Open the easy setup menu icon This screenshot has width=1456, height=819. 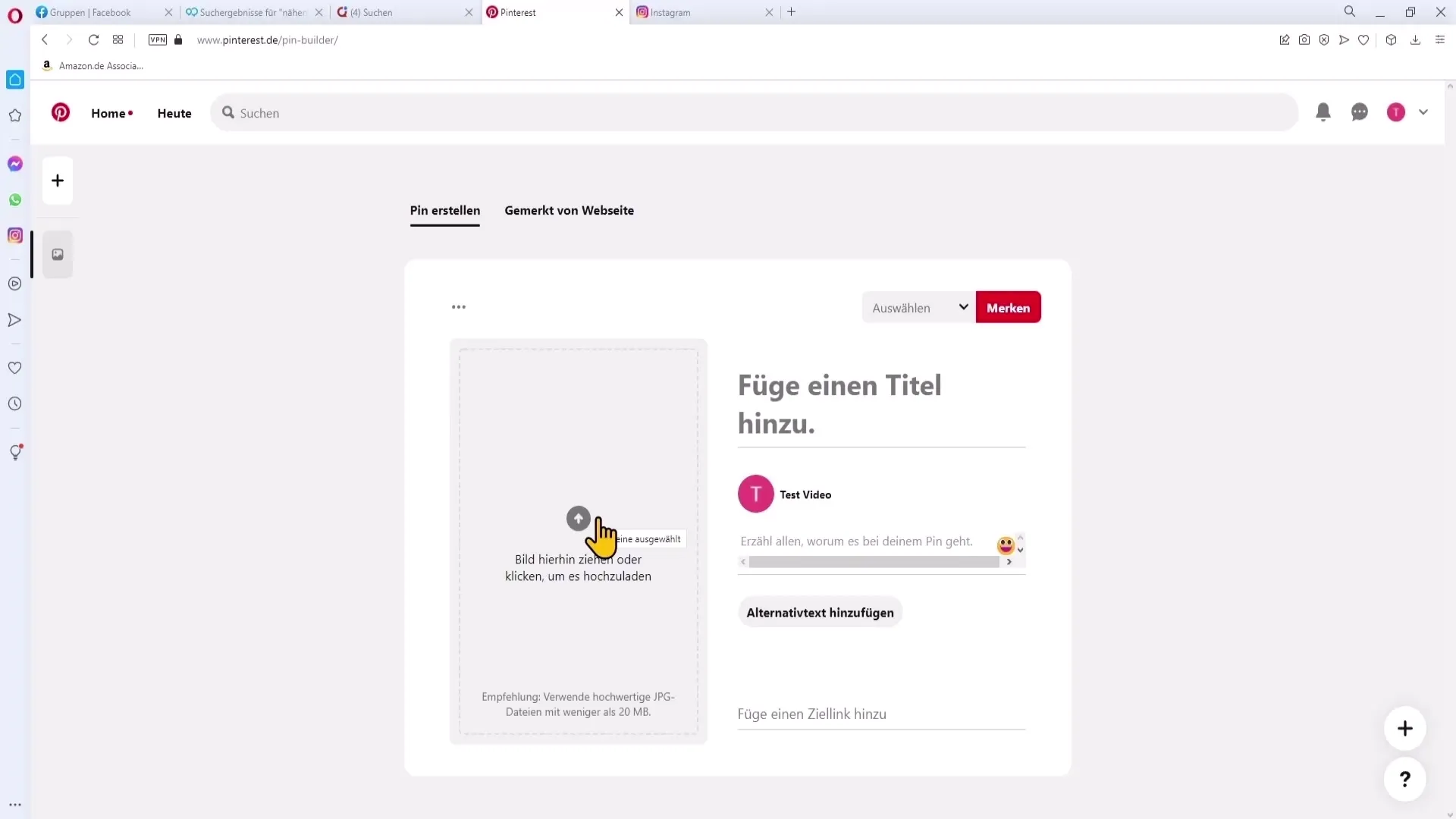(1440, 39)
